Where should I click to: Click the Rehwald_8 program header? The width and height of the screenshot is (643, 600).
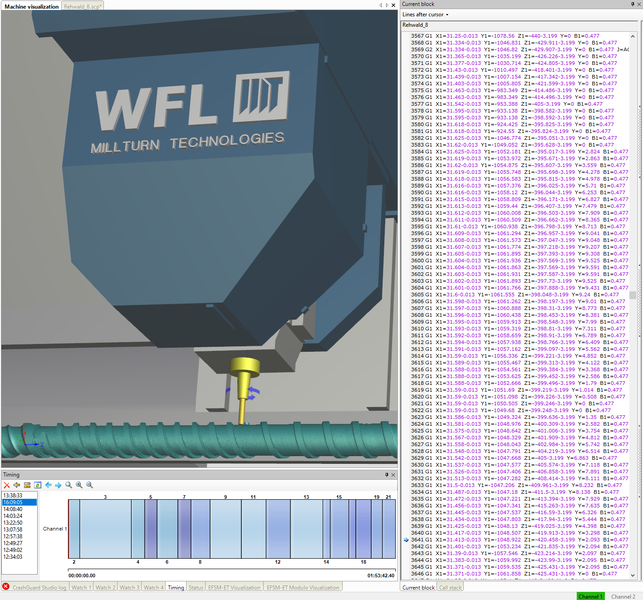coord(415,25)
